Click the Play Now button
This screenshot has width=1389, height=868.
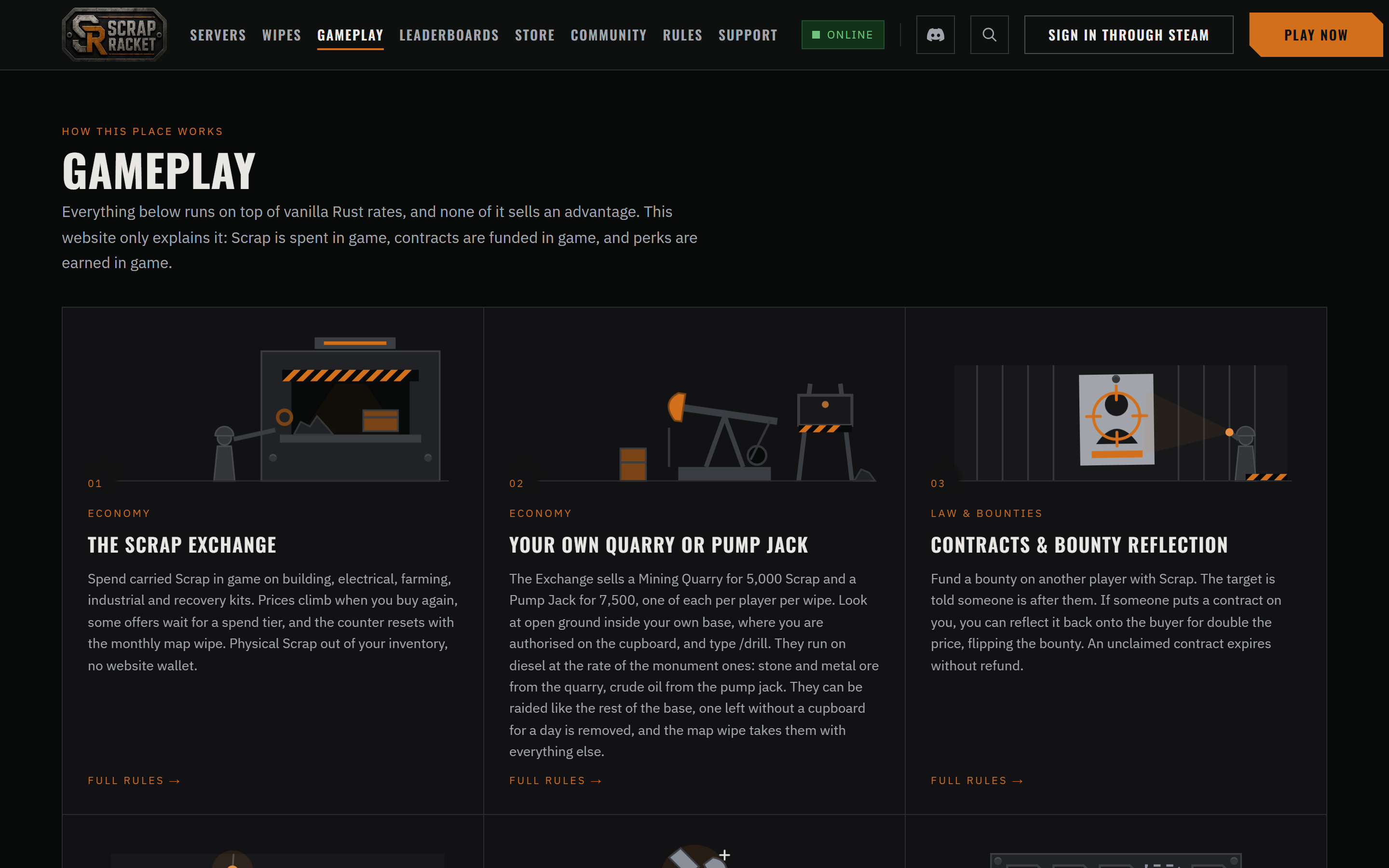tap(1316, 34)
